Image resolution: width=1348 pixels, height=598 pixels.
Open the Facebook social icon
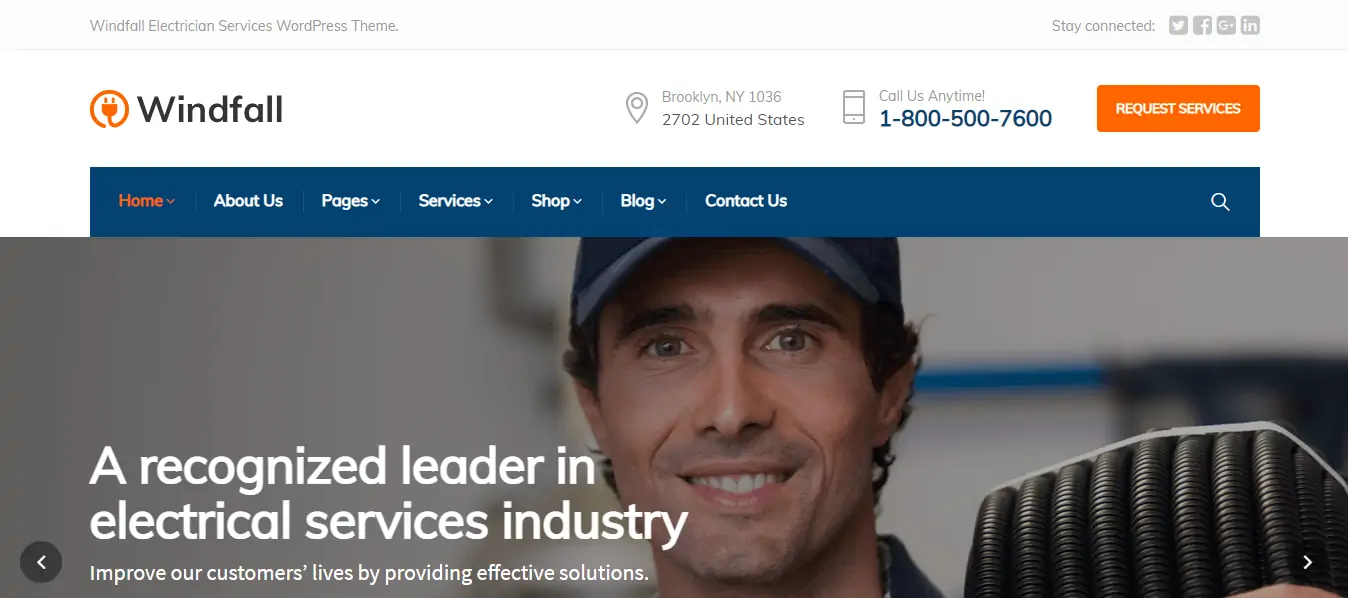click(1203, 26)
